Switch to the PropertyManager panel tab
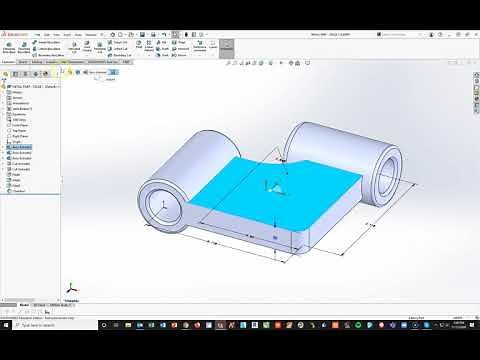Viewport: 480px width, 360px height. click(x=15, y=74)
